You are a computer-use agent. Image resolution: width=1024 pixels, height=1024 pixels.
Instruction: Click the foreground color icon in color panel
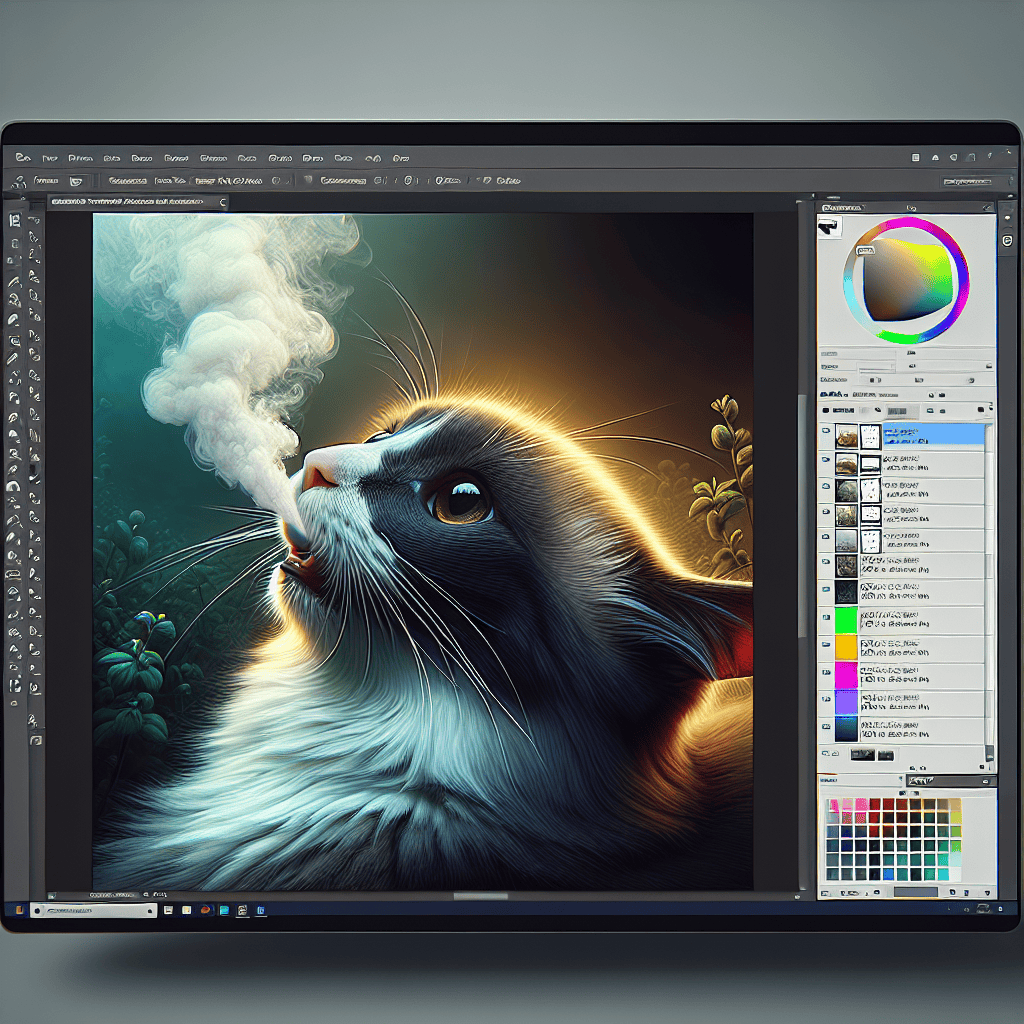pos(829,228)
